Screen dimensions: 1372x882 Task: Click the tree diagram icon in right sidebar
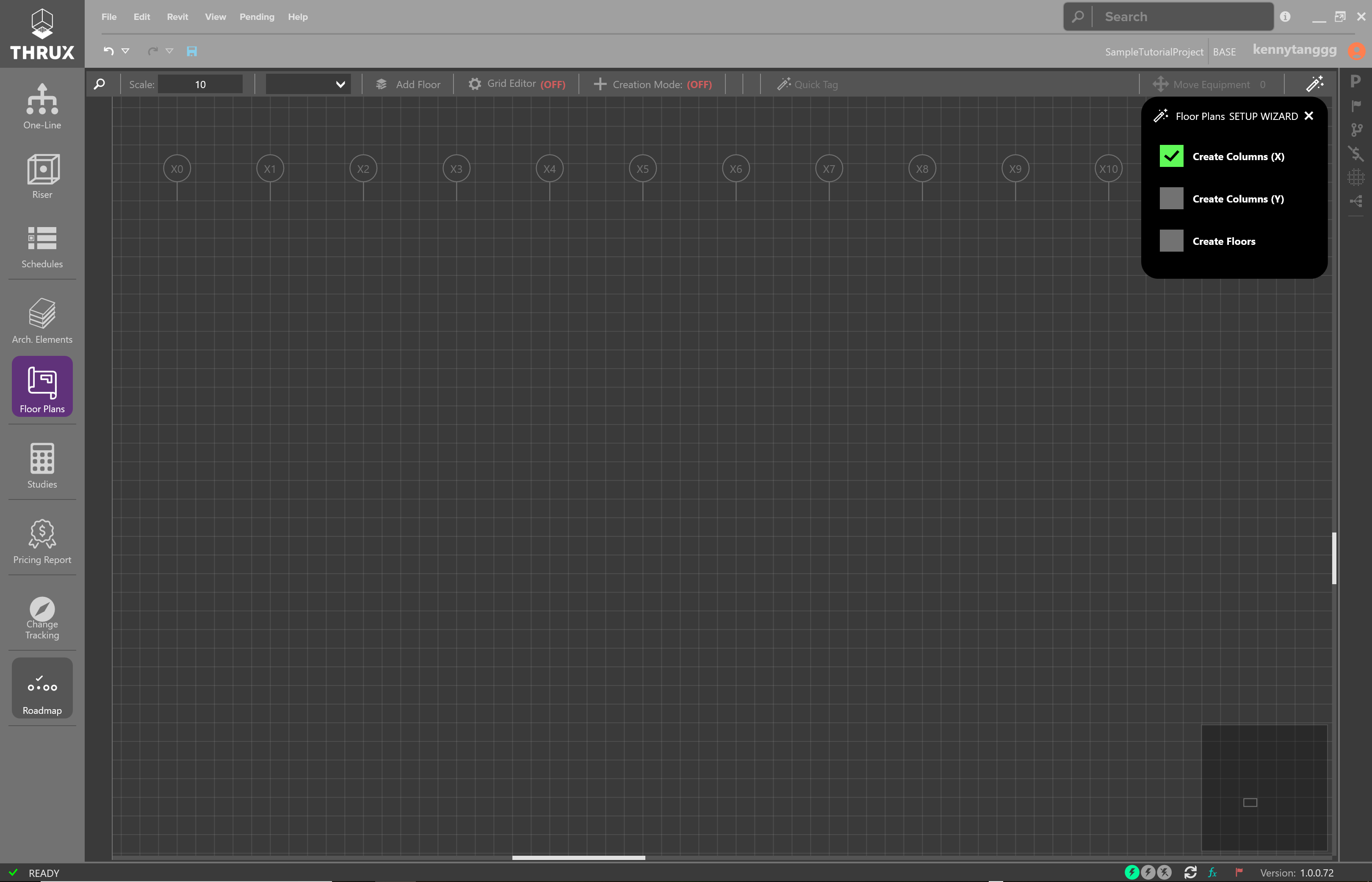point(1355,201)
